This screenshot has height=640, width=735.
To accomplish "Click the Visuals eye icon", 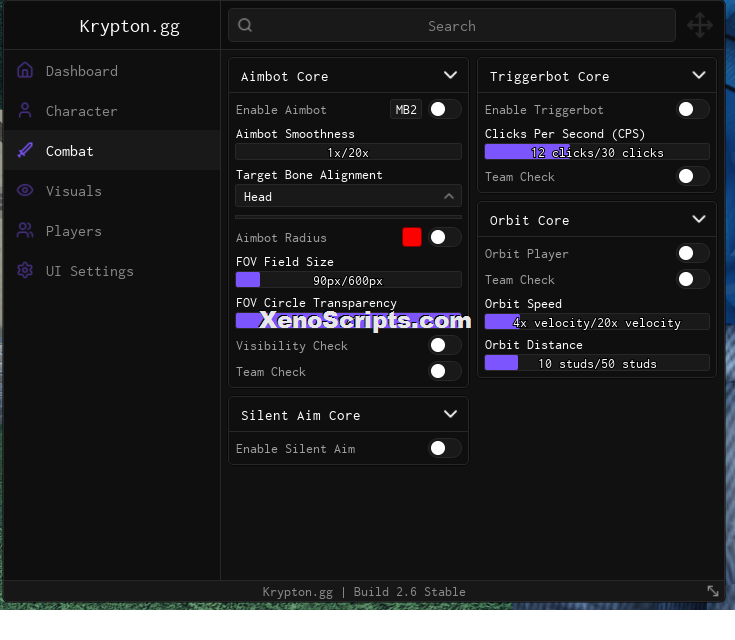I will click(x=25, y=190).
